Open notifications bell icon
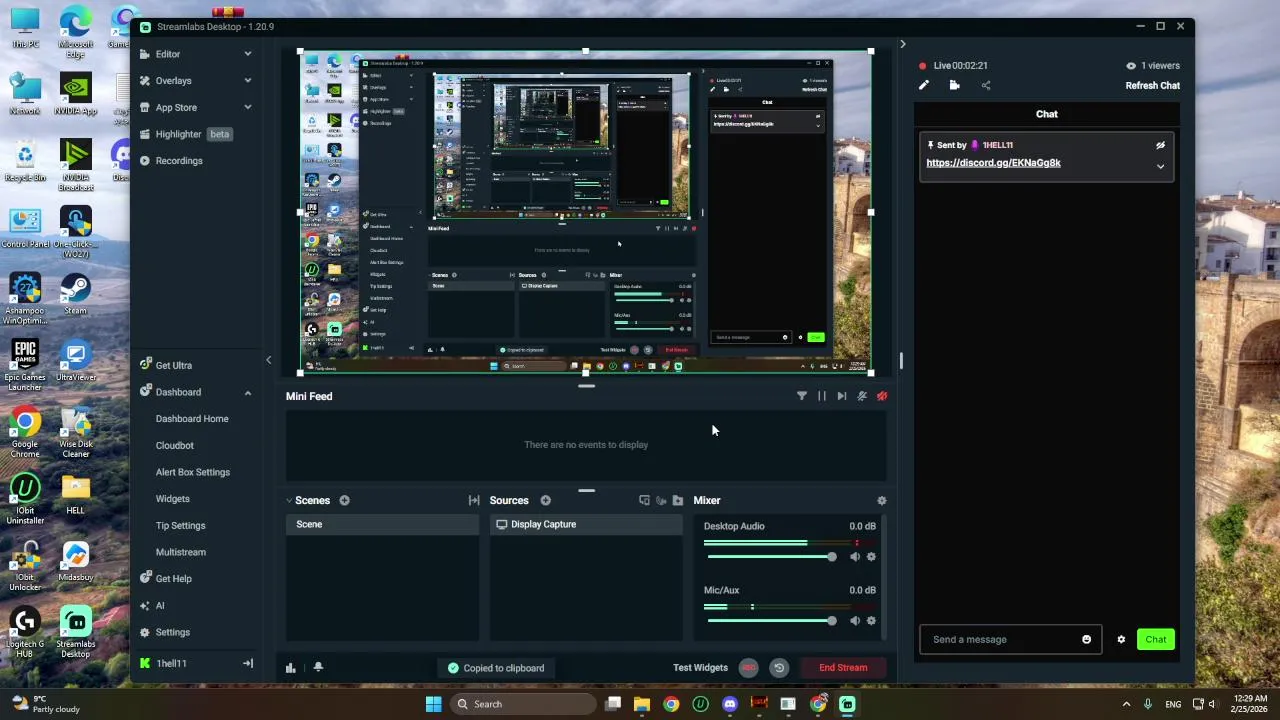Viewport: 1280px width, 720px height. pyautogui.click(x=318, y=667)
